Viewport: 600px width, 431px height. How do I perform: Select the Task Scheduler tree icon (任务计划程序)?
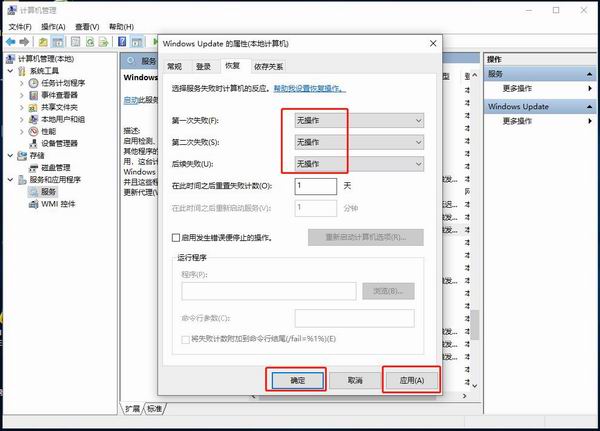[x=34, y=83]
